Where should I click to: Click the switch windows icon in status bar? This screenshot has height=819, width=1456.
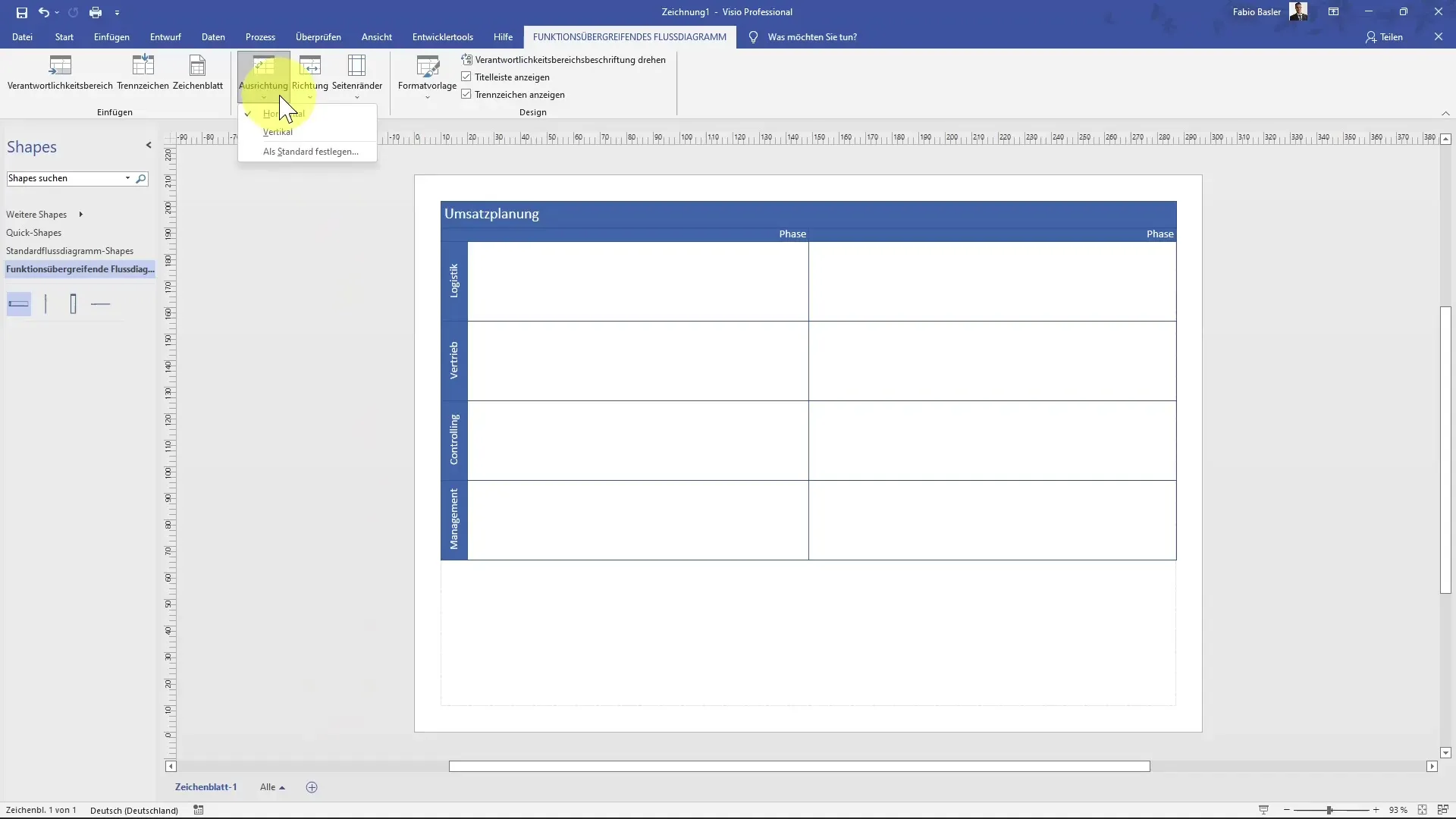(1443, 810)
